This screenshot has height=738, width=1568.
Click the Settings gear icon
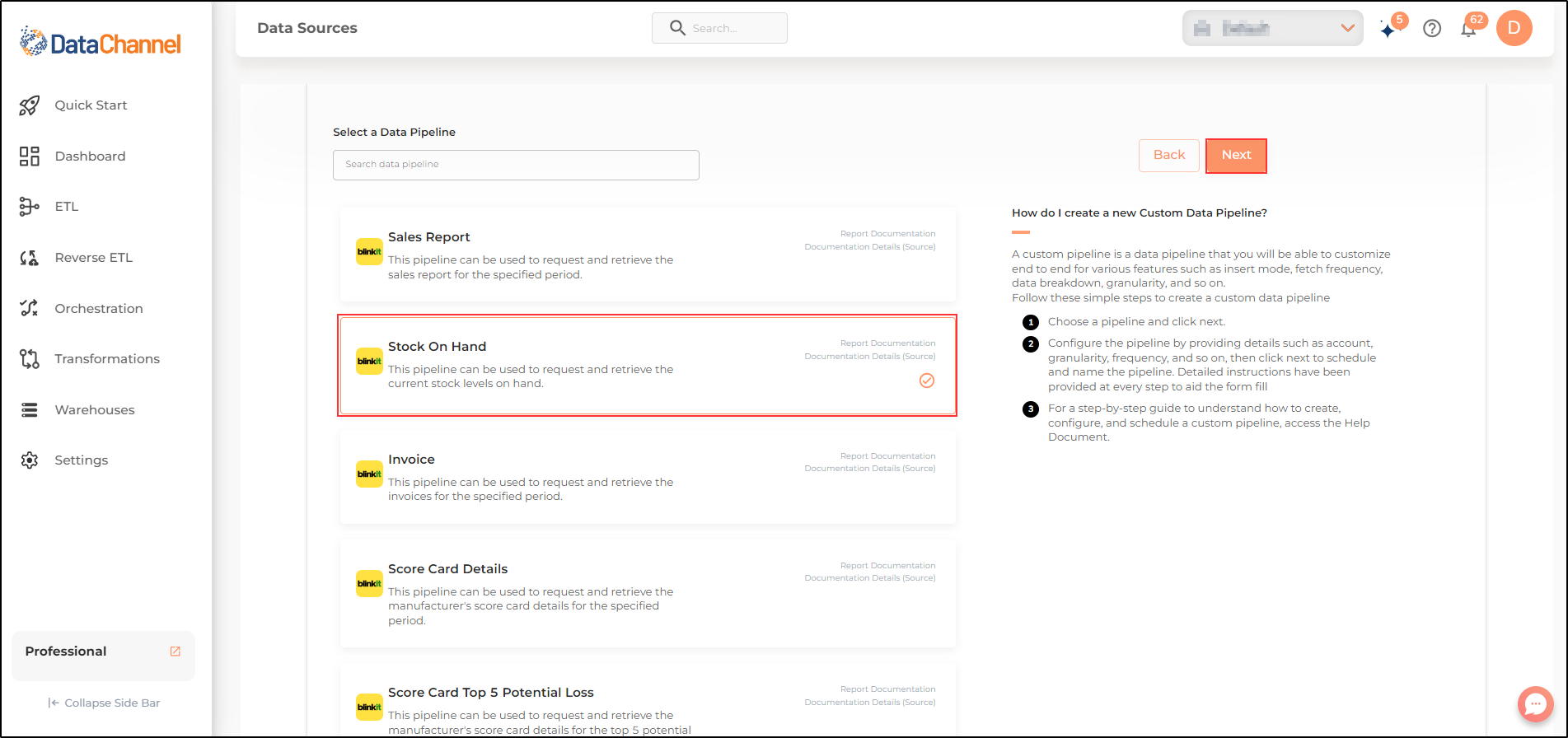click(30, 460)
